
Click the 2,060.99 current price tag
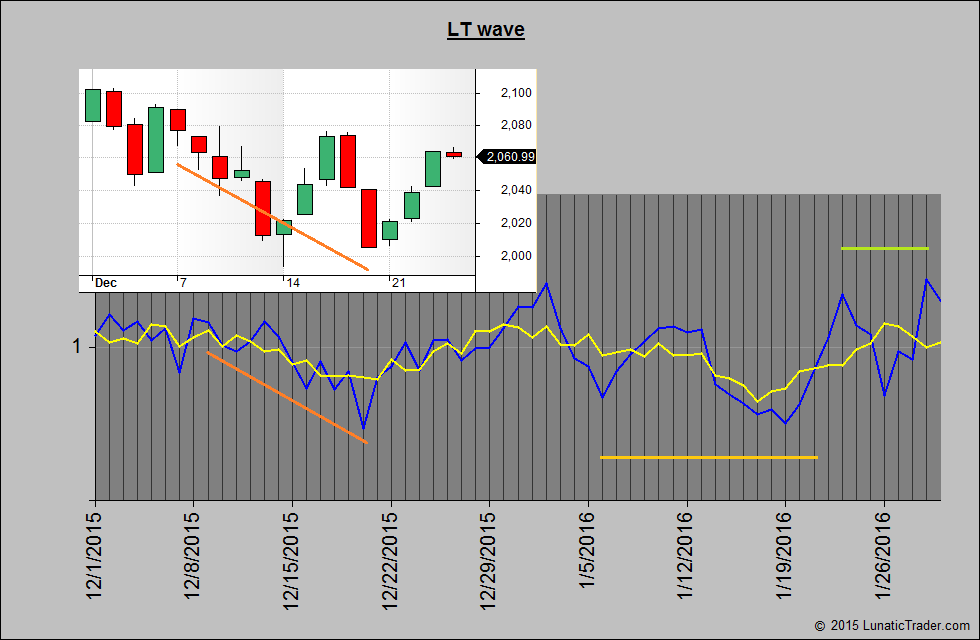pyautogui.click(x=510, y=156)
